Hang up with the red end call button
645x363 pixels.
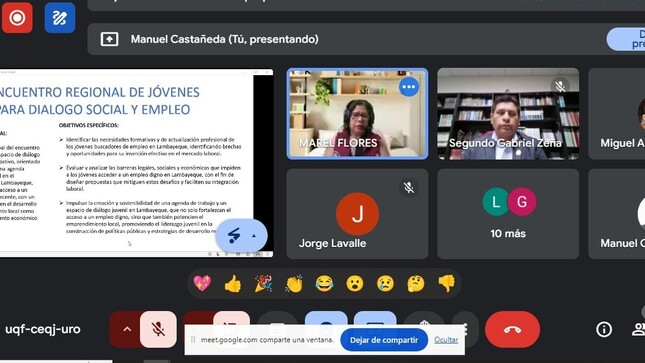click(x=512, y=329)
